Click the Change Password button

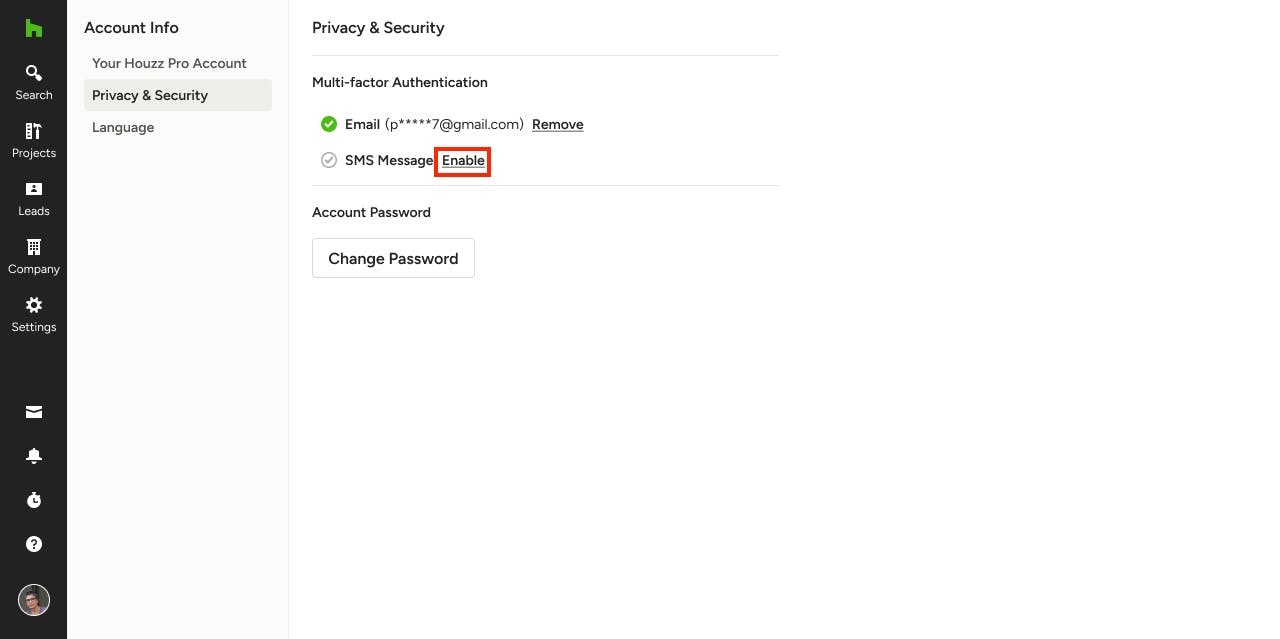(x=393, y=258)
